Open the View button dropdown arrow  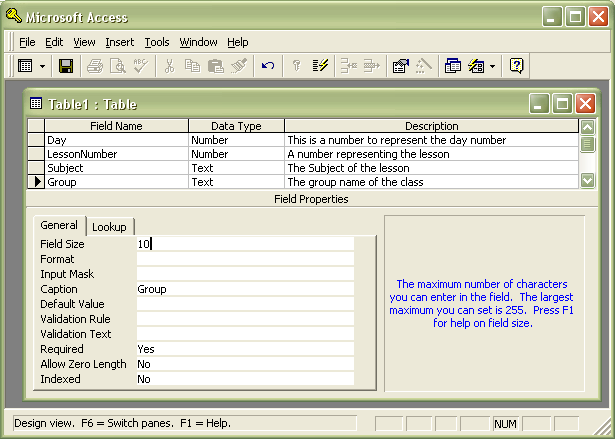tap(43, 66)
